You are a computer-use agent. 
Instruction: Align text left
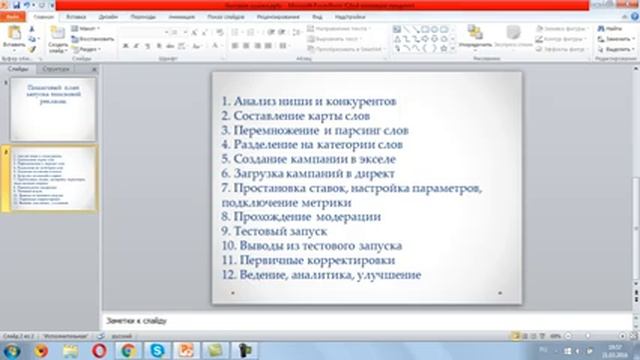pos(235,46)
